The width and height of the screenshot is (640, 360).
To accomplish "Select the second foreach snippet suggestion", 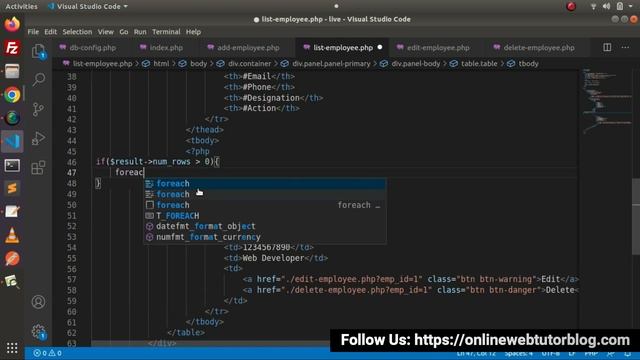I will click(264, 194).
